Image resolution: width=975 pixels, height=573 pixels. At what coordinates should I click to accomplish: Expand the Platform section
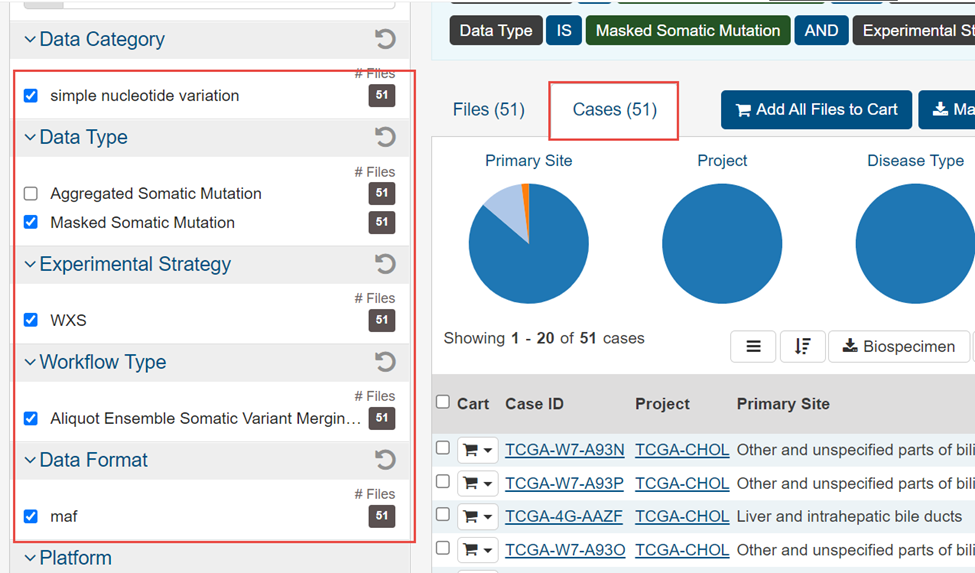30,558
